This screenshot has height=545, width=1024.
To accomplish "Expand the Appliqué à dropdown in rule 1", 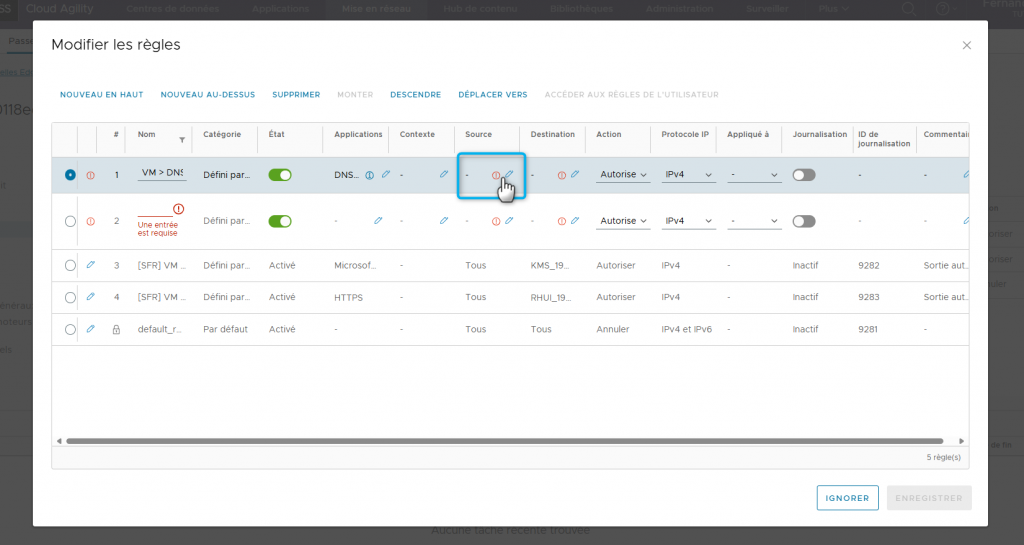I will pyautogui.click(x=754, y=175).
